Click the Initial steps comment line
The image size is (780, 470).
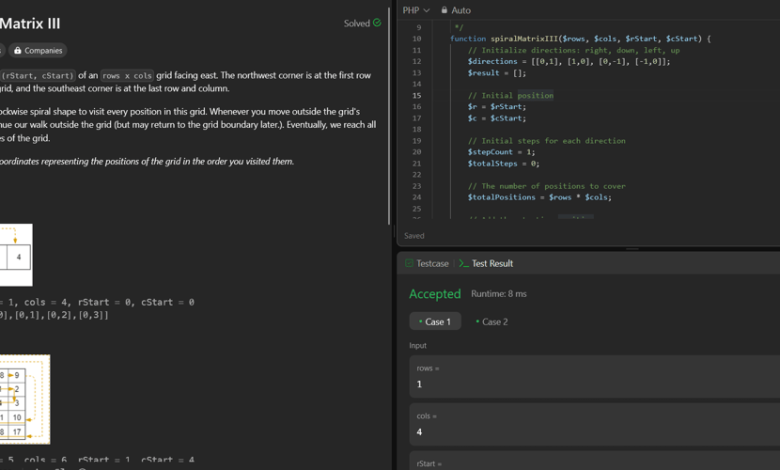pos(547,141)
